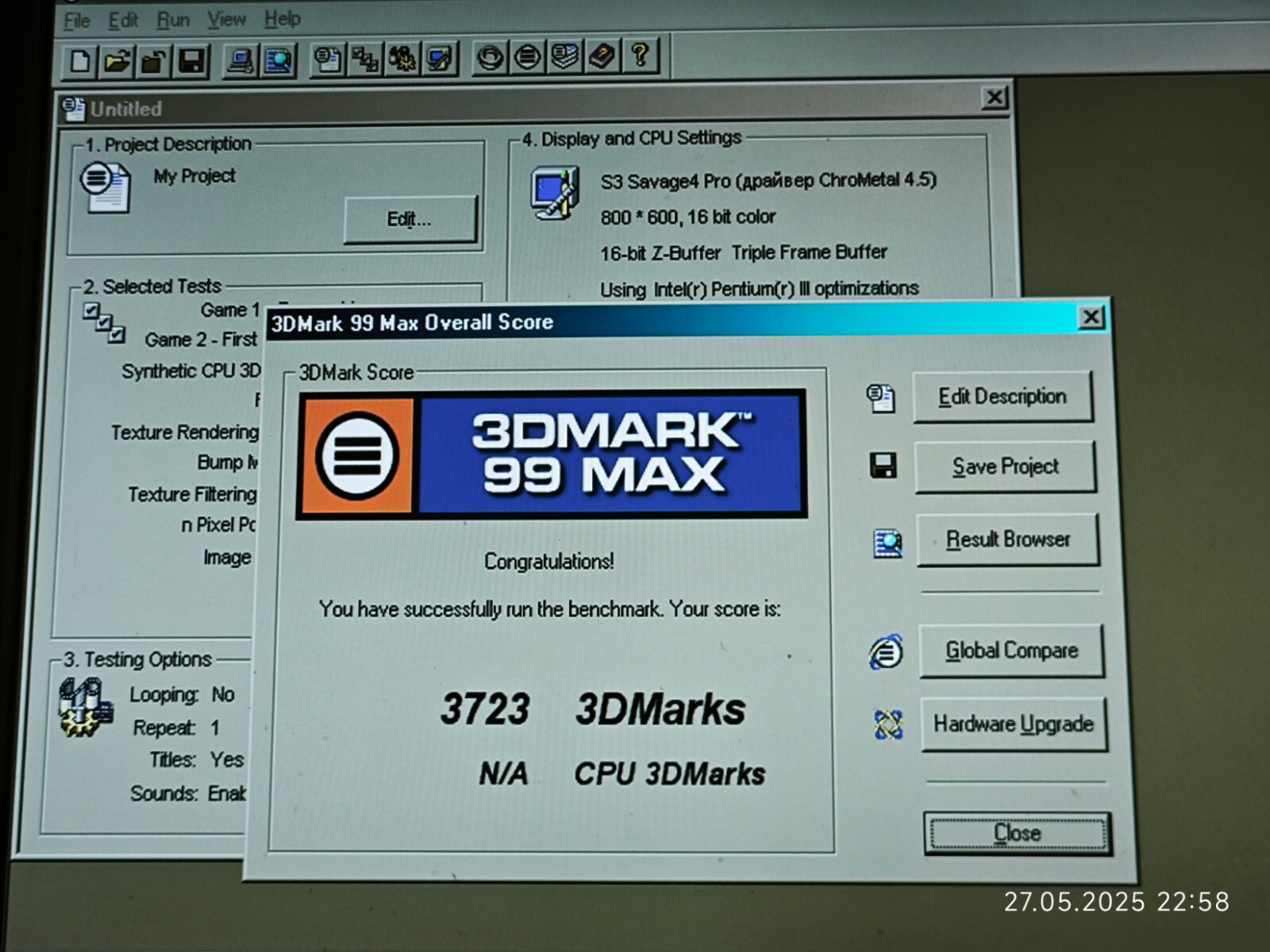The image size is (1270, 952).
Task: Click the Save Project button
Action: (x=1006, y=466)
